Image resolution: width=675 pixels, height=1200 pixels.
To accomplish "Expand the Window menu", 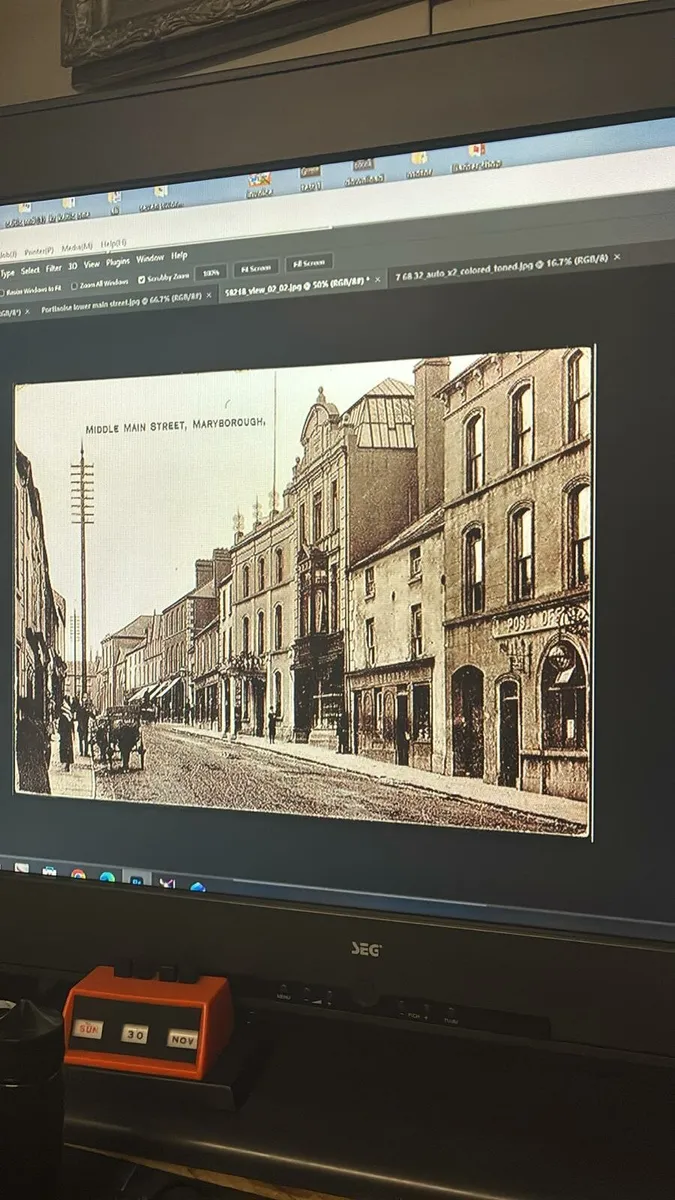I will pyautogui.click(x=150, y=258).
